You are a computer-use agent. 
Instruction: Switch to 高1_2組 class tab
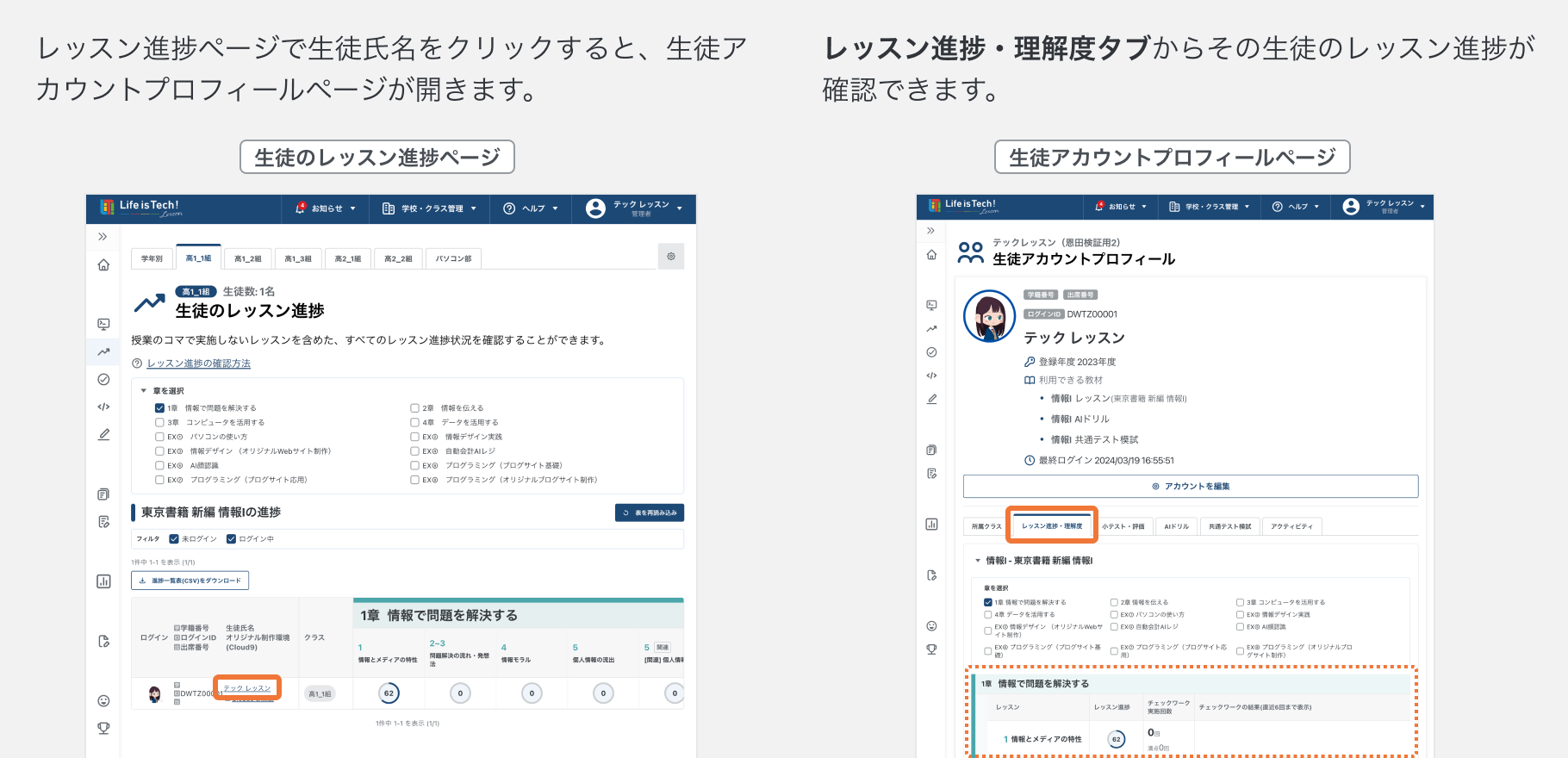click(248, 258)
